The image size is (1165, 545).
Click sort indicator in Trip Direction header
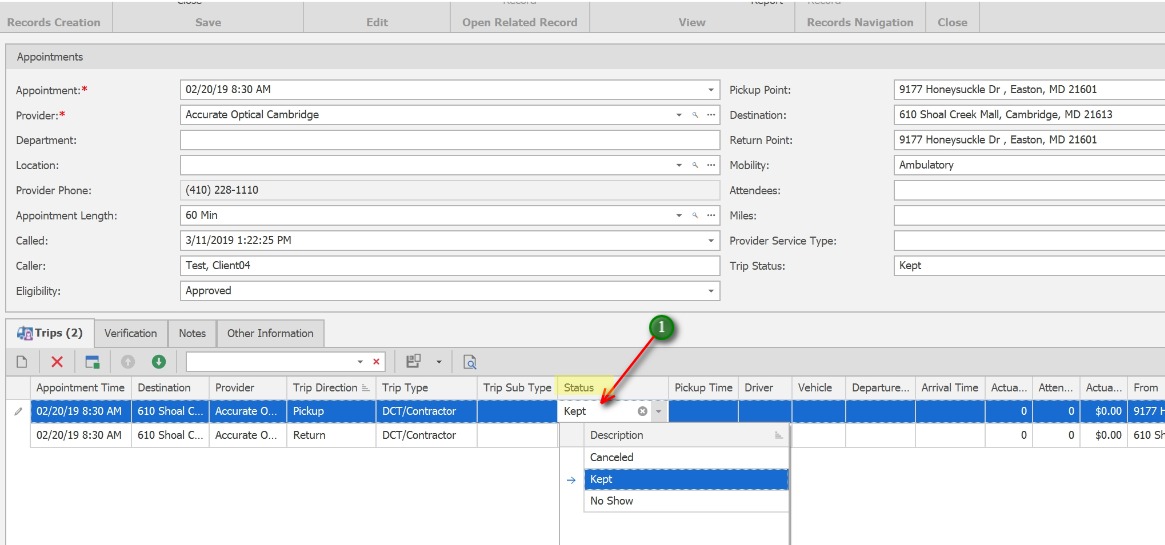(365, 388)
